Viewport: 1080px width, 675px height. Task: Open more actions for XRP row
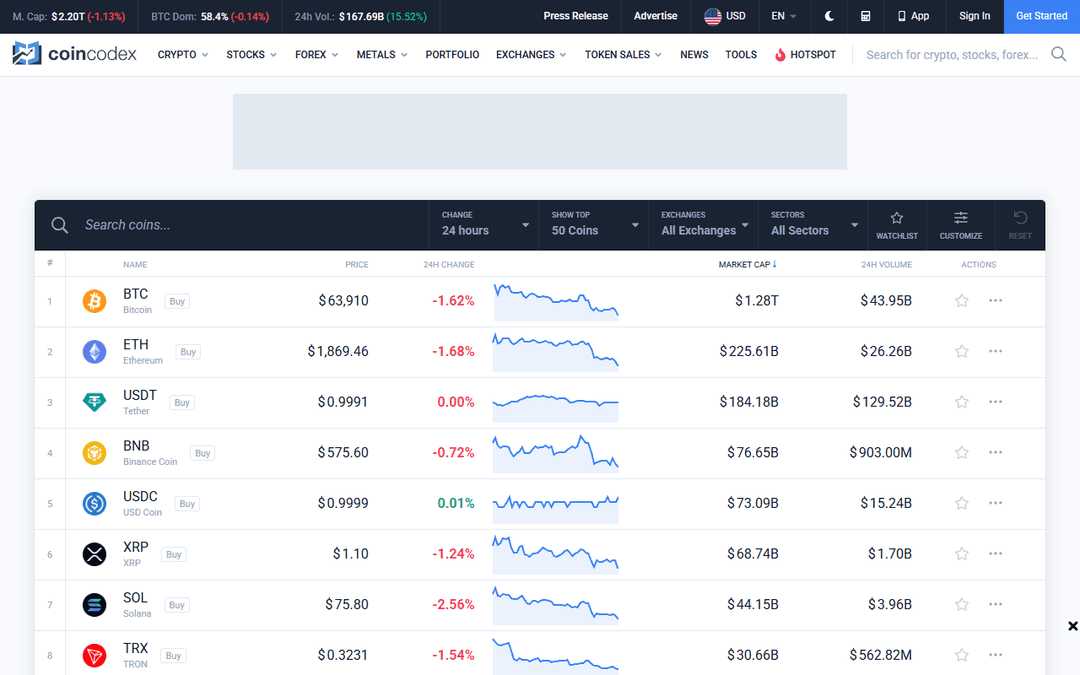pos(995,554)
